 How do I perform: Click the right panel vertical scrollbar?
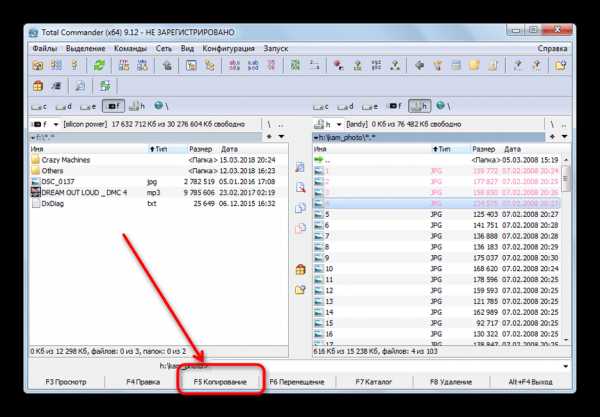click(567, 250)
